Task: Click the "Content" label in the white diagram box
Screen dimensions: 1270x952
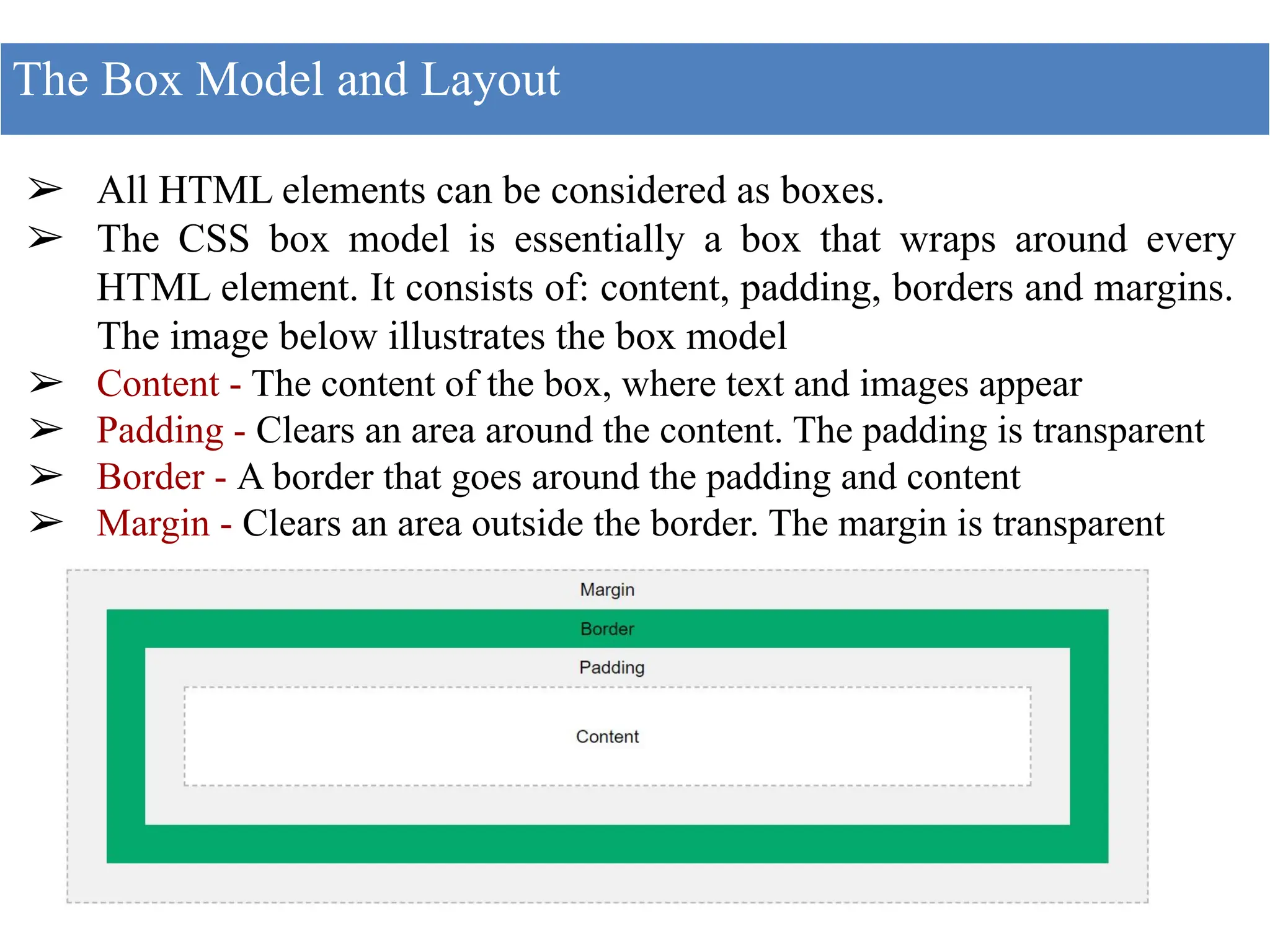Action: point(607,736)
